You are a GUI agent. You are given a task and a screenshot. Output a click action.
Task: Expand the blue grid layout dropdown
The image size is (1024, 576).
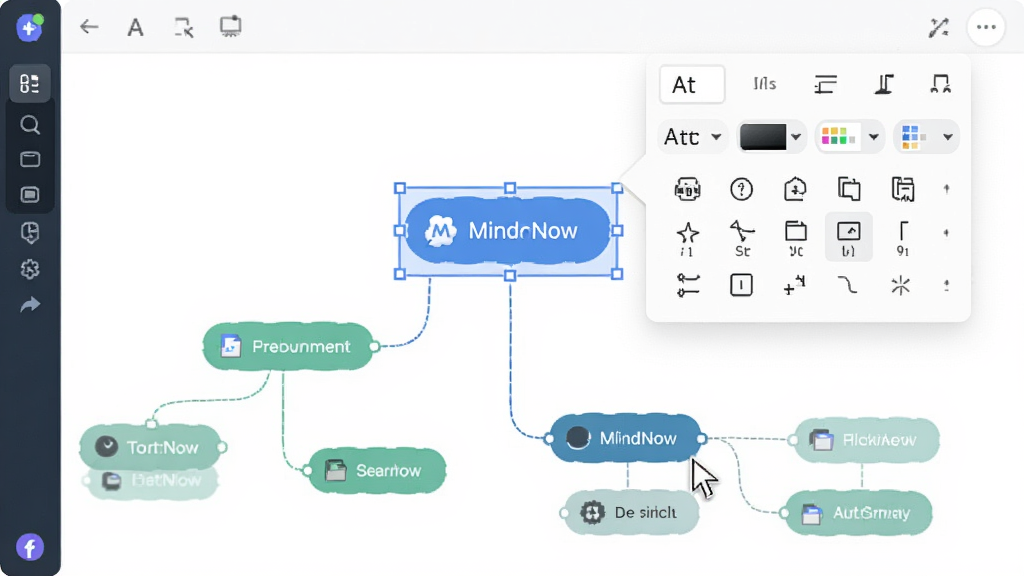coord(926,136)
